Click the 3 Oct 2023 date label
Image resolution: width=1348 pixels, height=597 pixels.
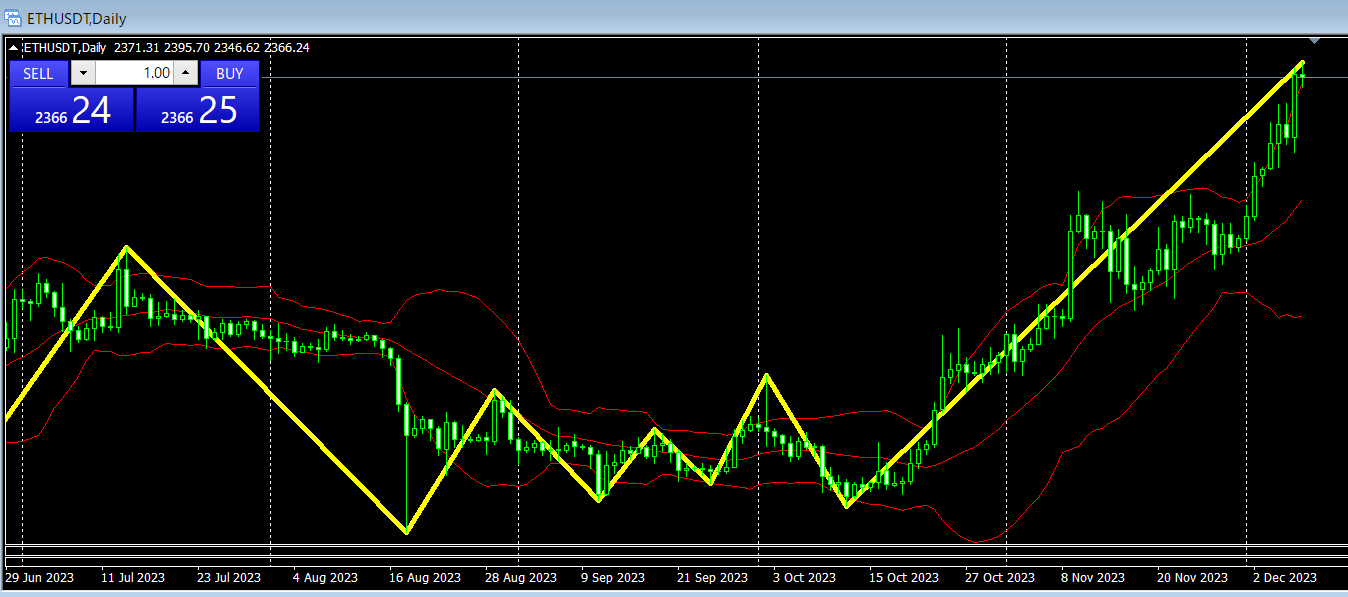click(x=803, y=578)
